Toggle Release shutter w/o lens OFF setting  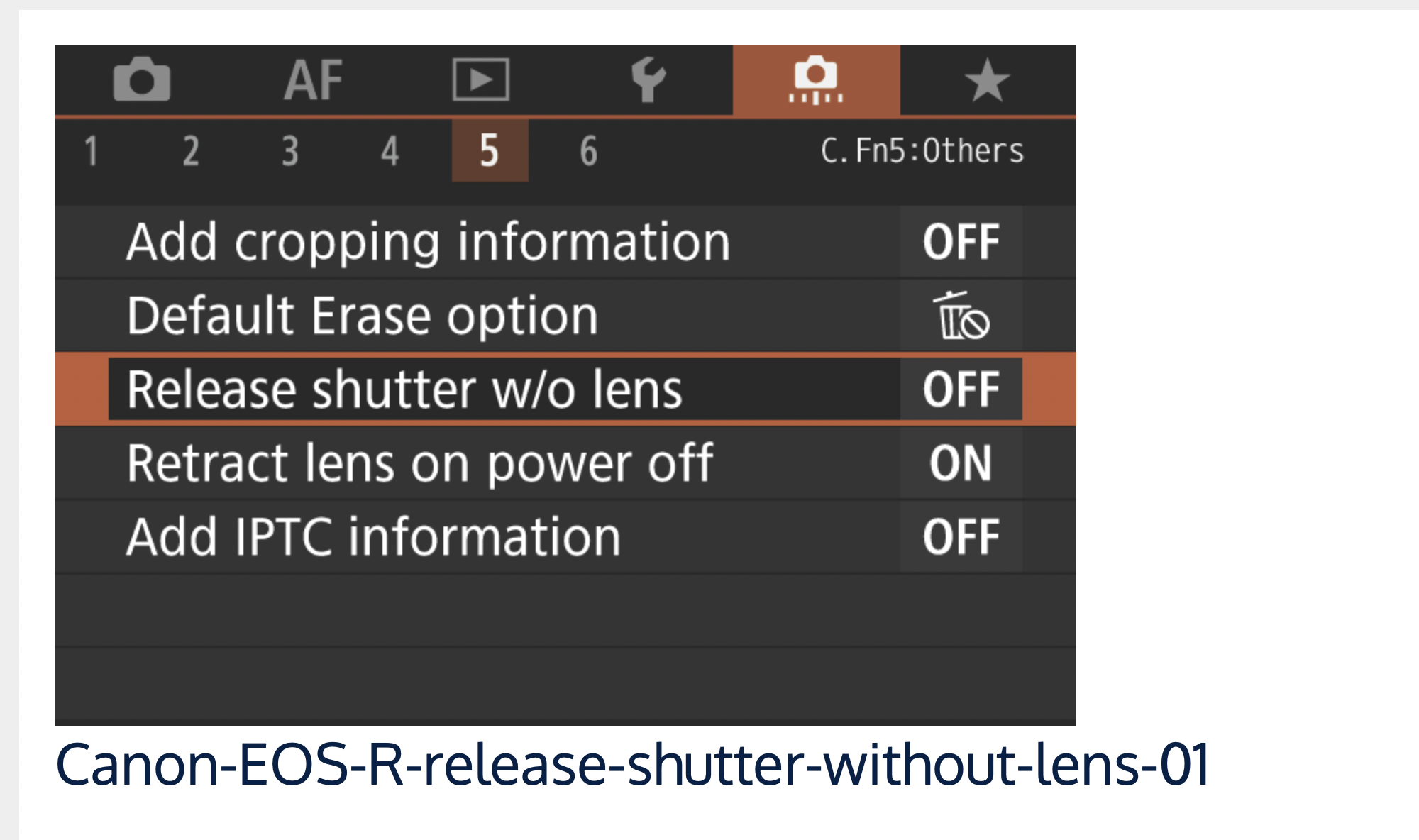tap(961, 389)
